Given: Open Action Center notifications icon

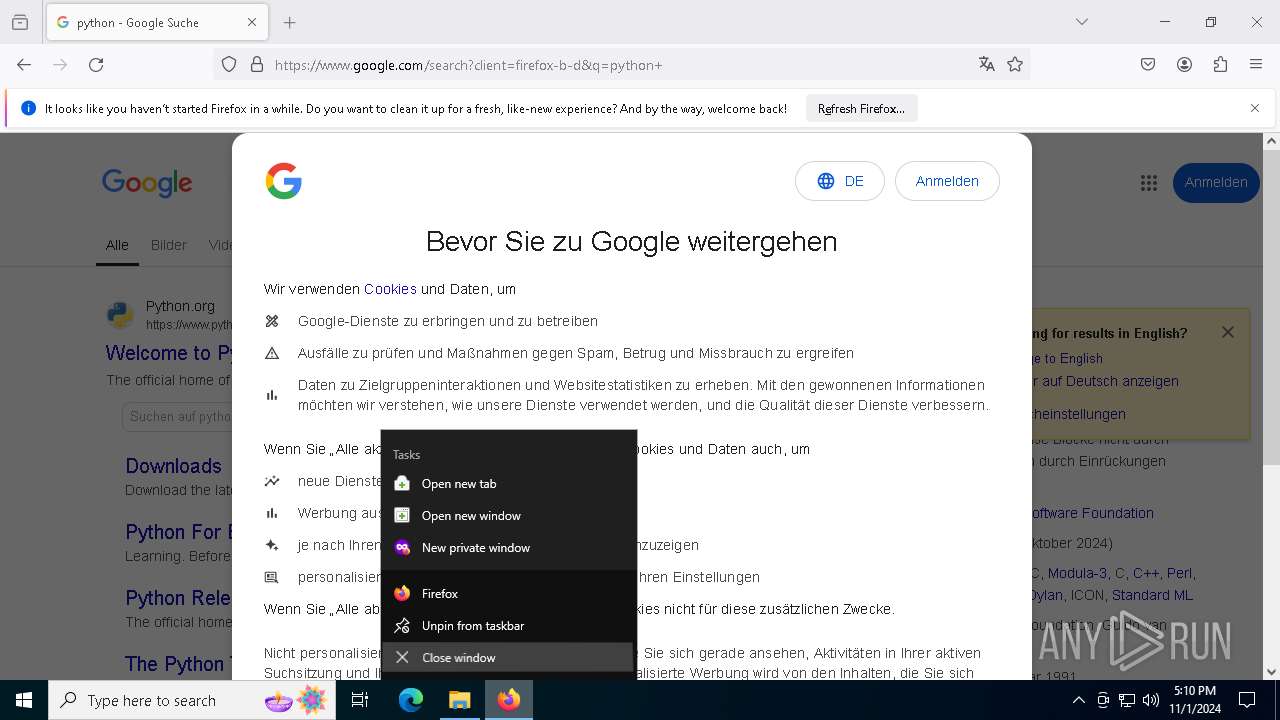Looking at the screenshot, I should tap(1247, 700).
